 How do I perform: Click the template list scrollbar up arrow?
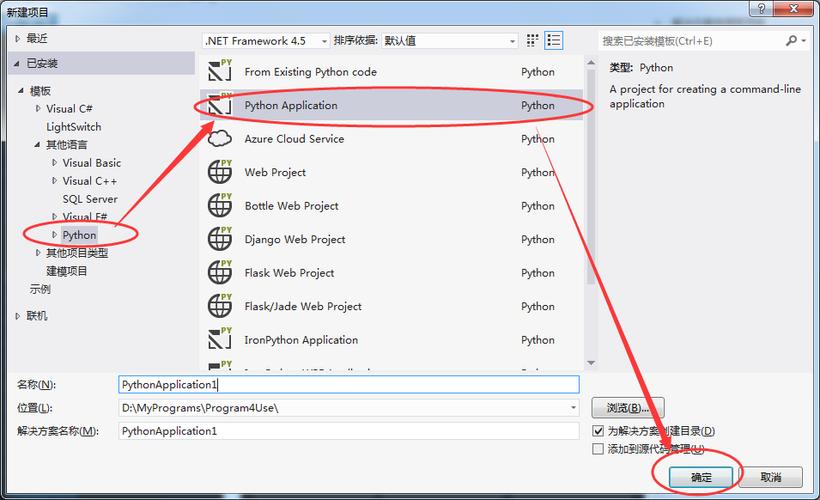click(591, 63)
